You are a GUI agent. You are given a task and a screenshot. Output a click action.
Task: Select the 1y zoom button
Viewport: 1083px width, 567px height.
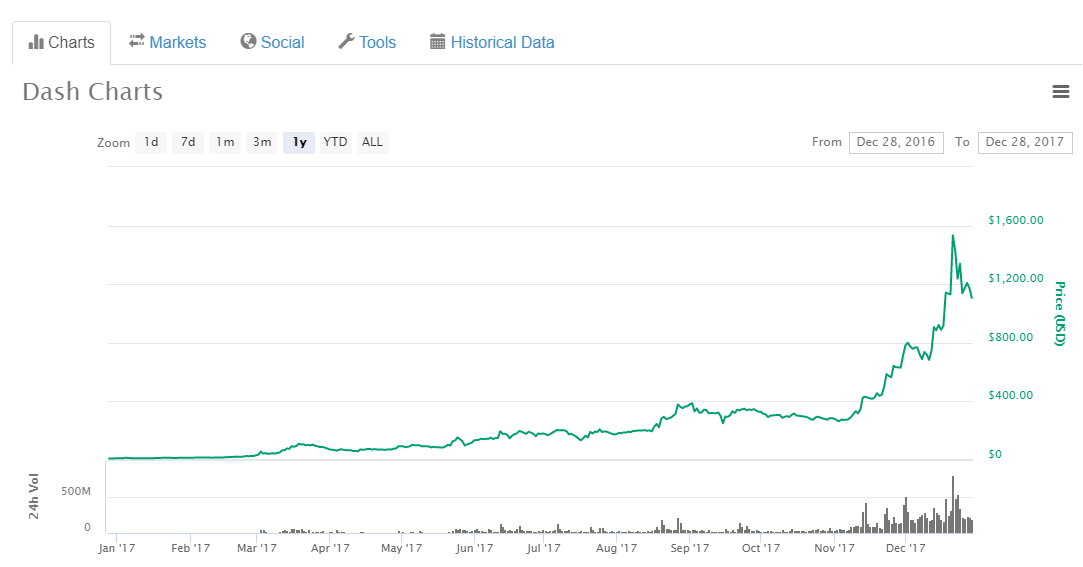[x=299, y=142]
